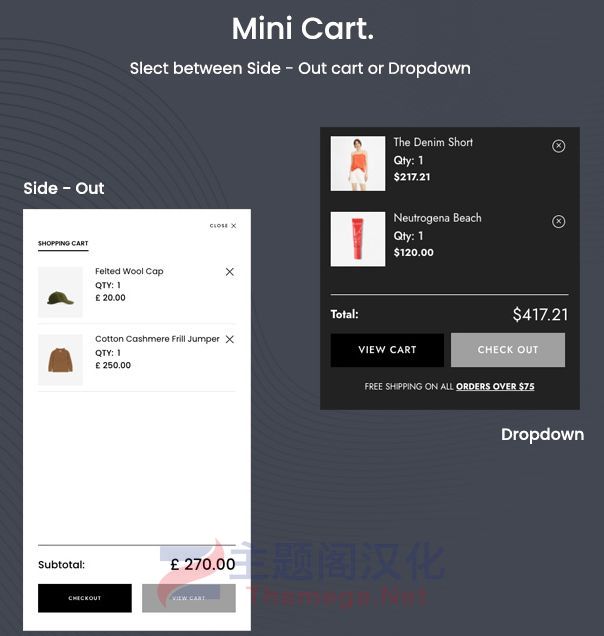Select the SHOPPING CART tab heading
Screen dimensions: 604x636
point(63,243)
